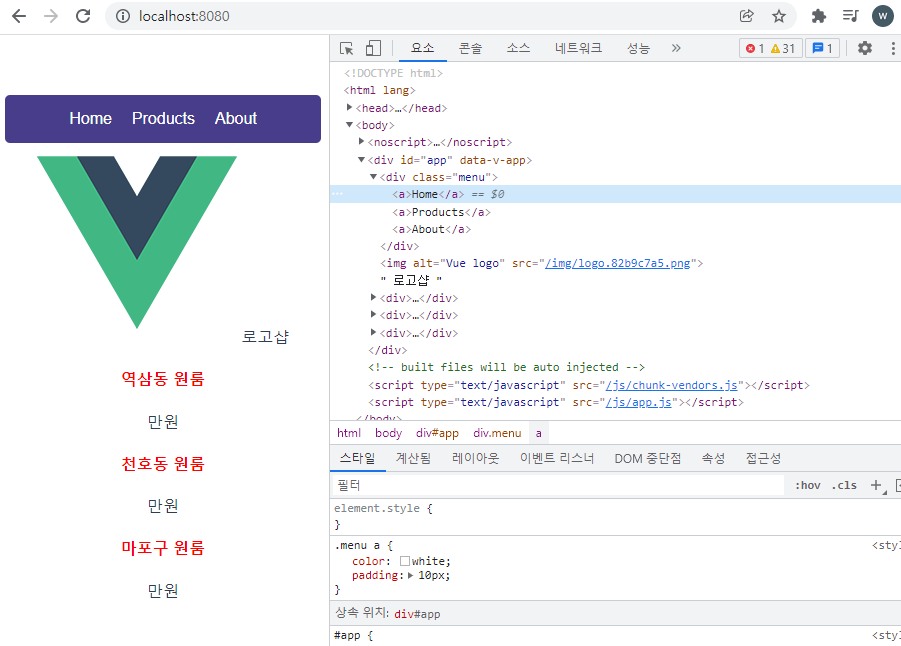This screenshot has width=901, height=646.
Task: Click the 31 warnings badge
Action: [x=783, y=48]
